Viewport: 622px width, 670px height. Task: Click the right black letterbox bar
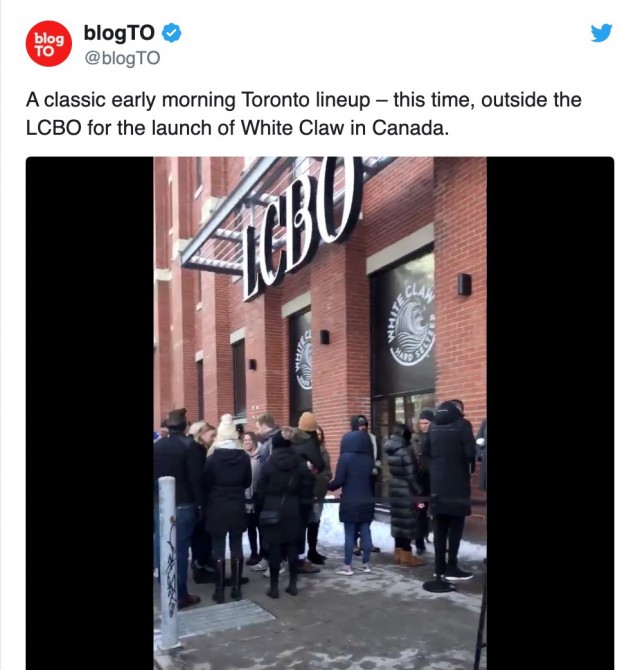tap(550, 413)
